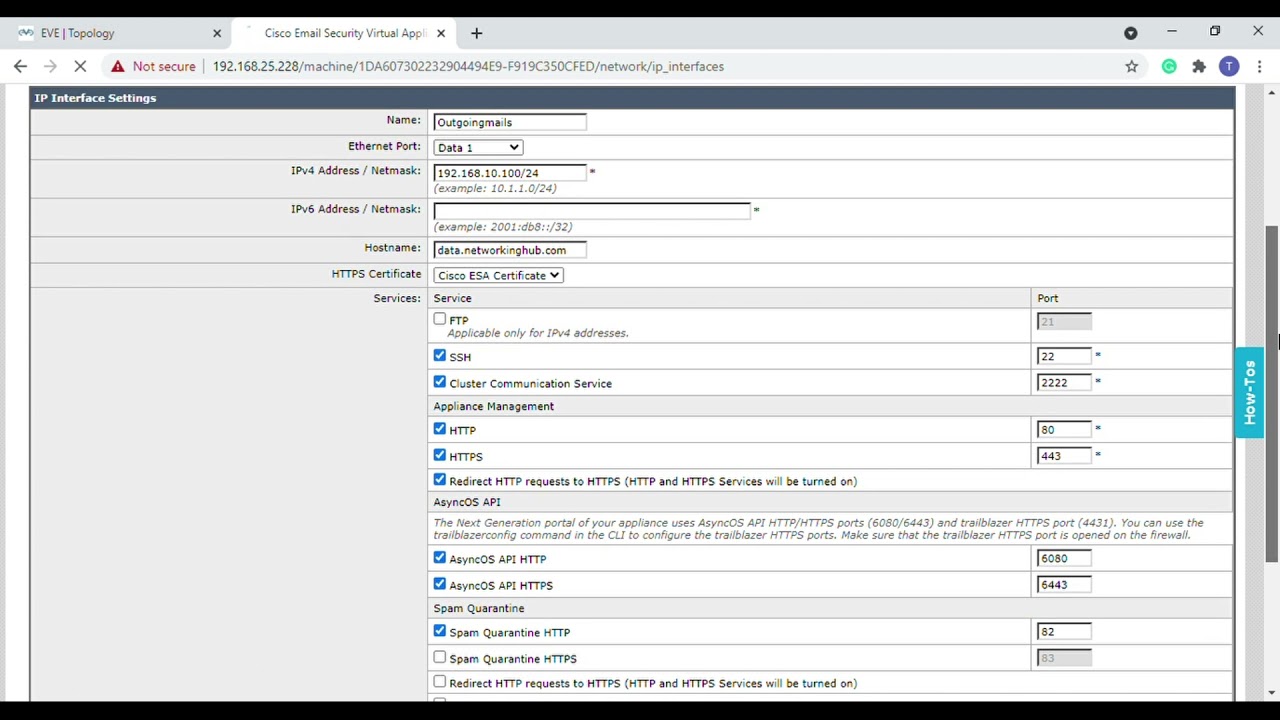Click the IPv4 Address / Netmask field
The image size is (1280, 720).
(510, 173)
